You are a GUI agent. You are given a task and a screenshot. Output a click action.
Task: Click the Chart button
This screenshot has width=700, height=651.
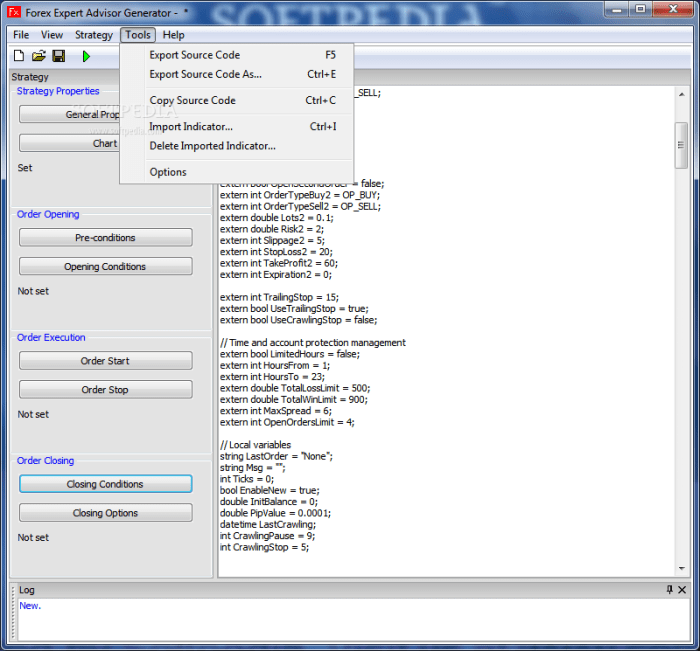tap(69, 143)
